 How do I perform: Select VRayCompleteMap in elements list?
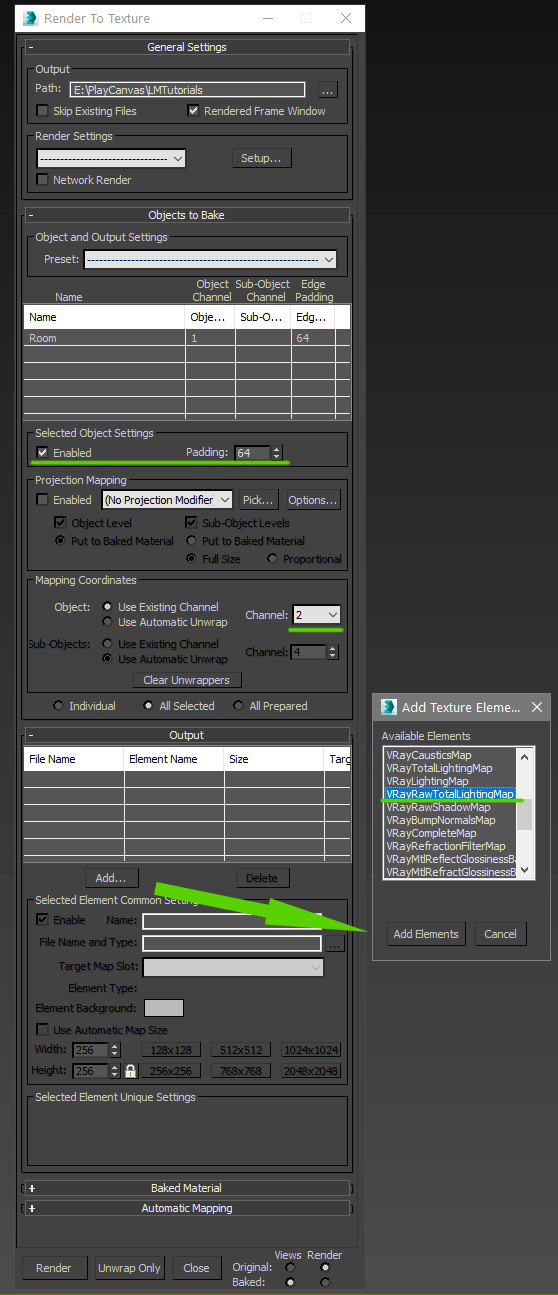click(431, 833)
